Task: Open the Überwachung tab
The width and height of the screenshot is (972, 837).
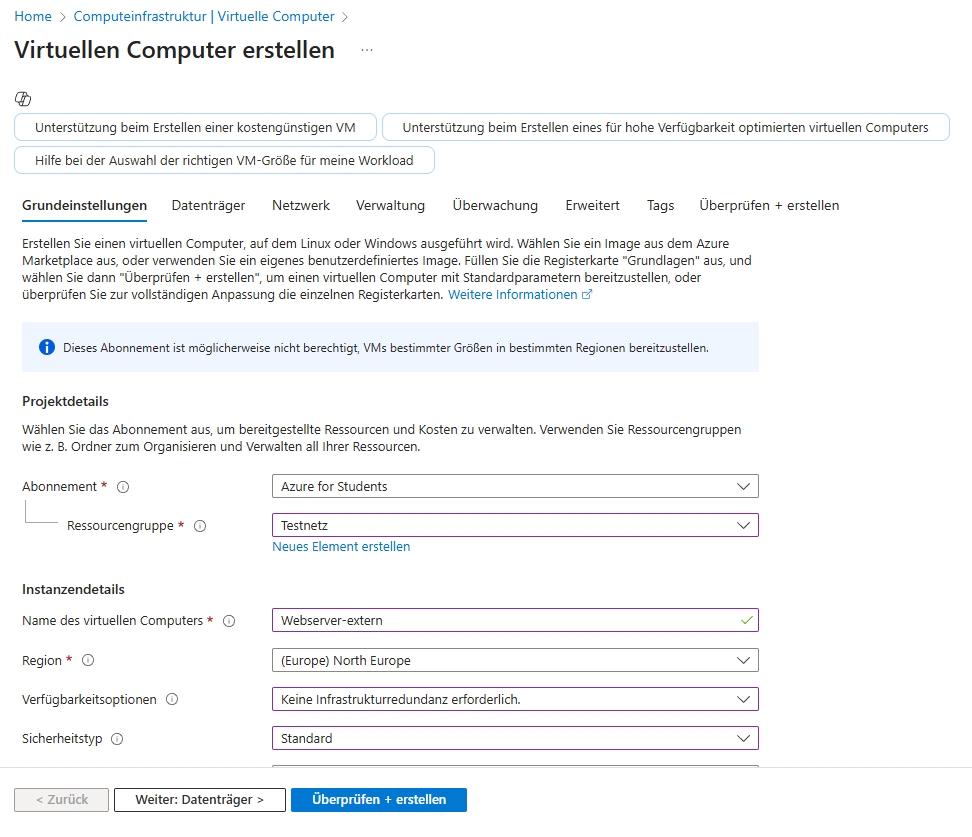Action: coord(495,205)
